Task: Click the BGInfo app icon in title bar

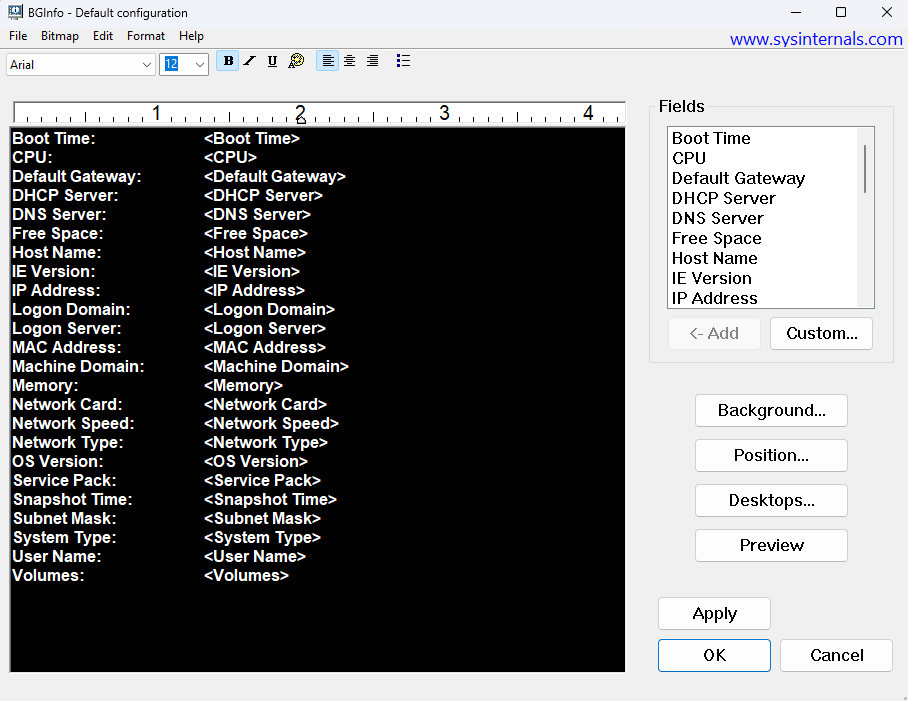Action: click(x=16, y=13)
